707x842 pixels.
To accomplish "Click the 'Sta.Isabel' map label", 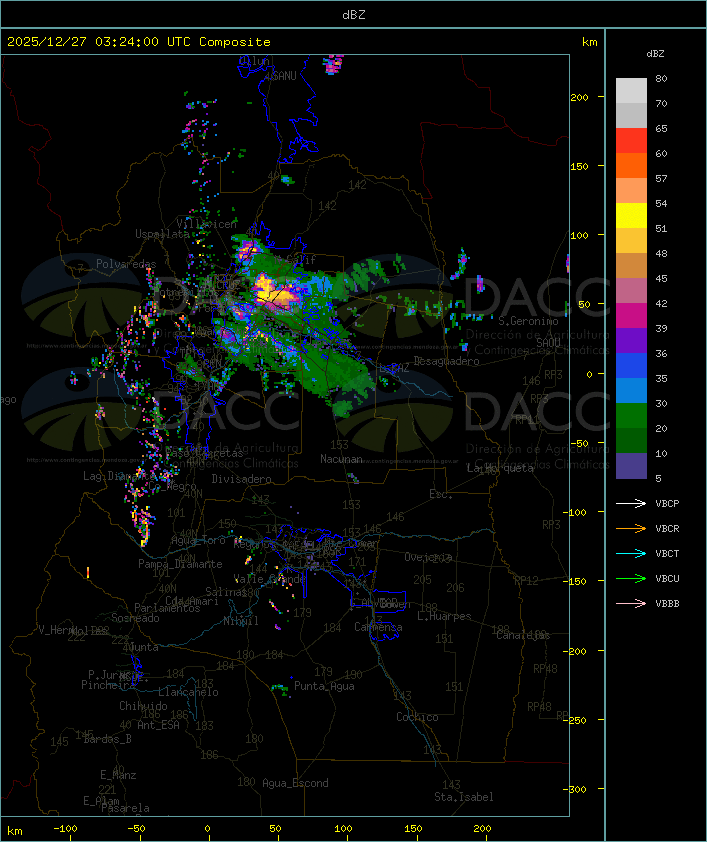I will pos(464,797).
